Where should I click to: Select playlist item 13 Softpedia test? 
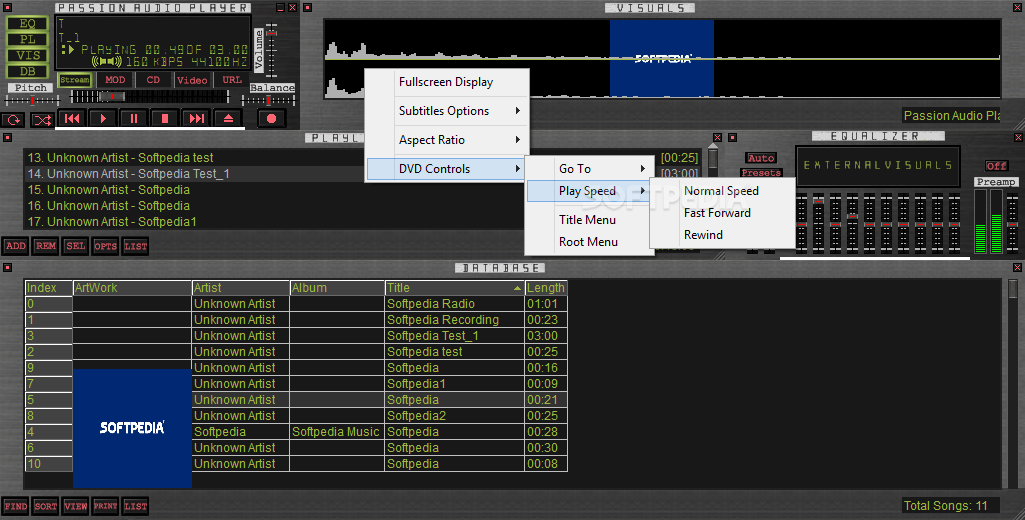pos(120,158)
